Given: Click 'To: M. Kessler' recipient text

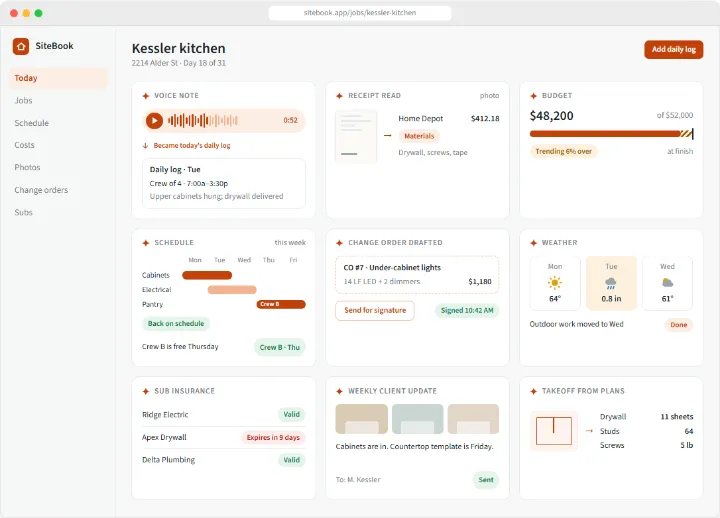Looking at the screenshot, I should (x=358, y=479).
